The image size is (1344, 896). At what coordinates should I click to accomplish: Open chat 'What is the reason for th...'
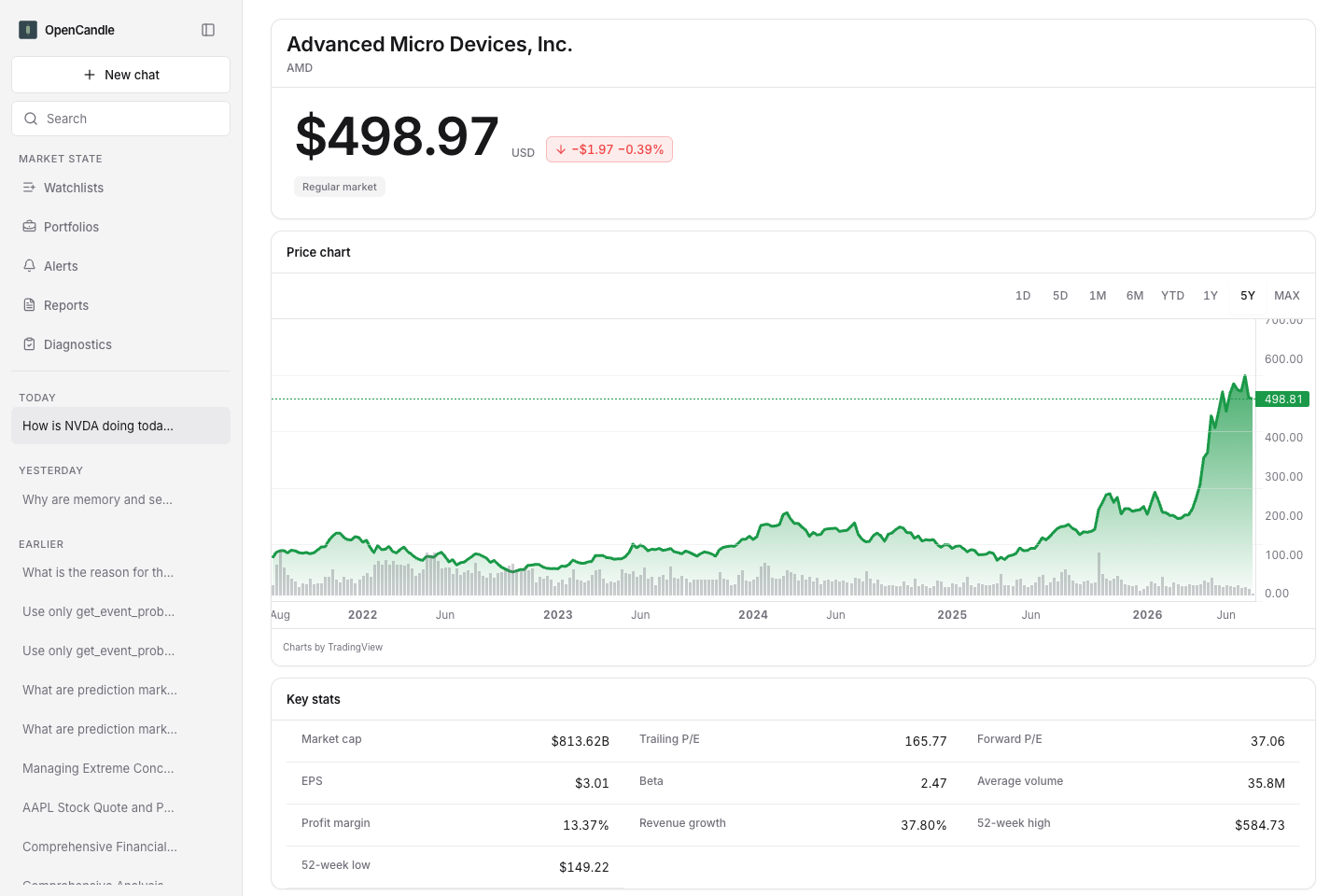coord(120,572)
